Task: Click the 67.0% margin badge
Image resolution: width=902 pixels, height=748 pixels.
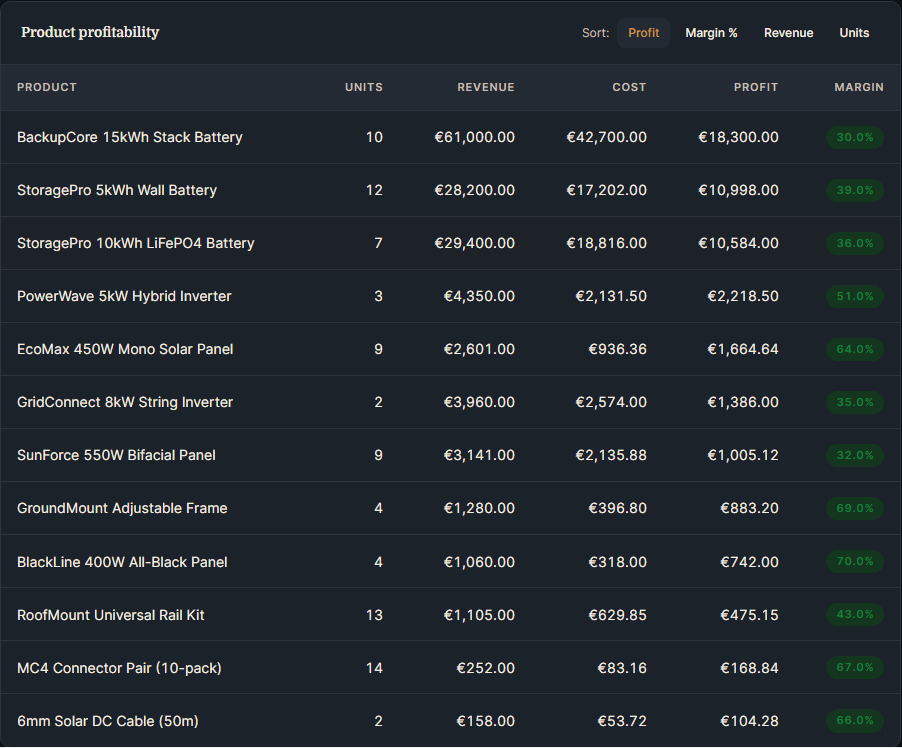Action: click(x=855, y=667)
